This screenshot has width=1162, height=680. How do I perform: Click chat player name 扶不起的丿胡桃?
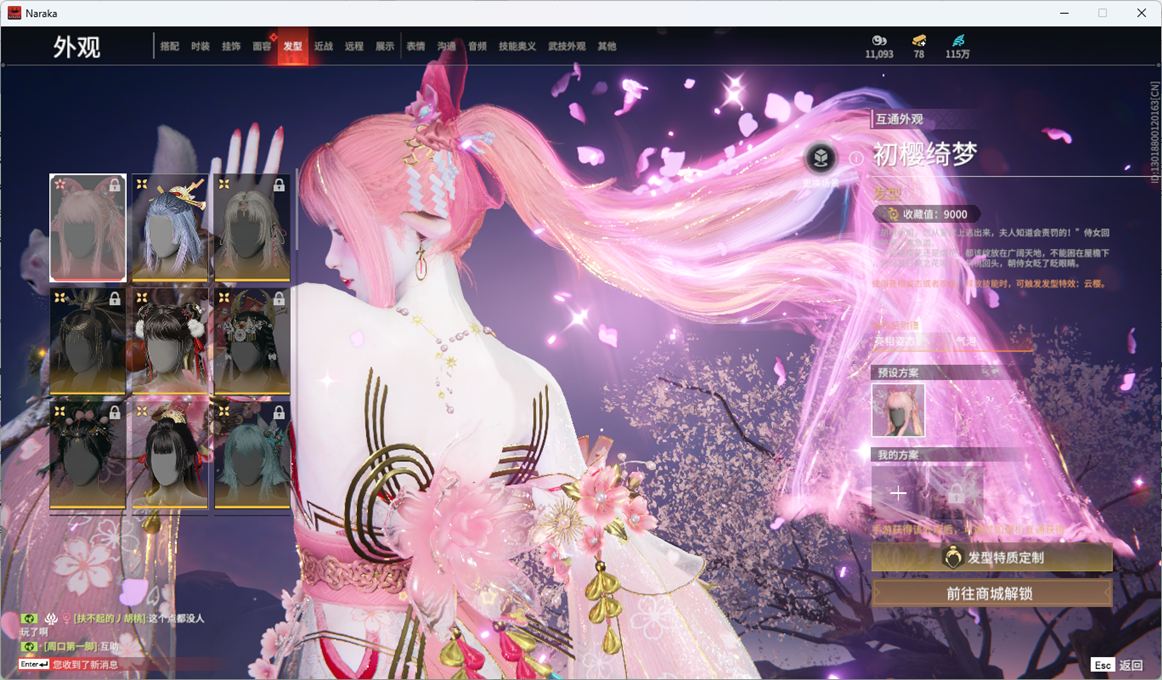[108, 618]
